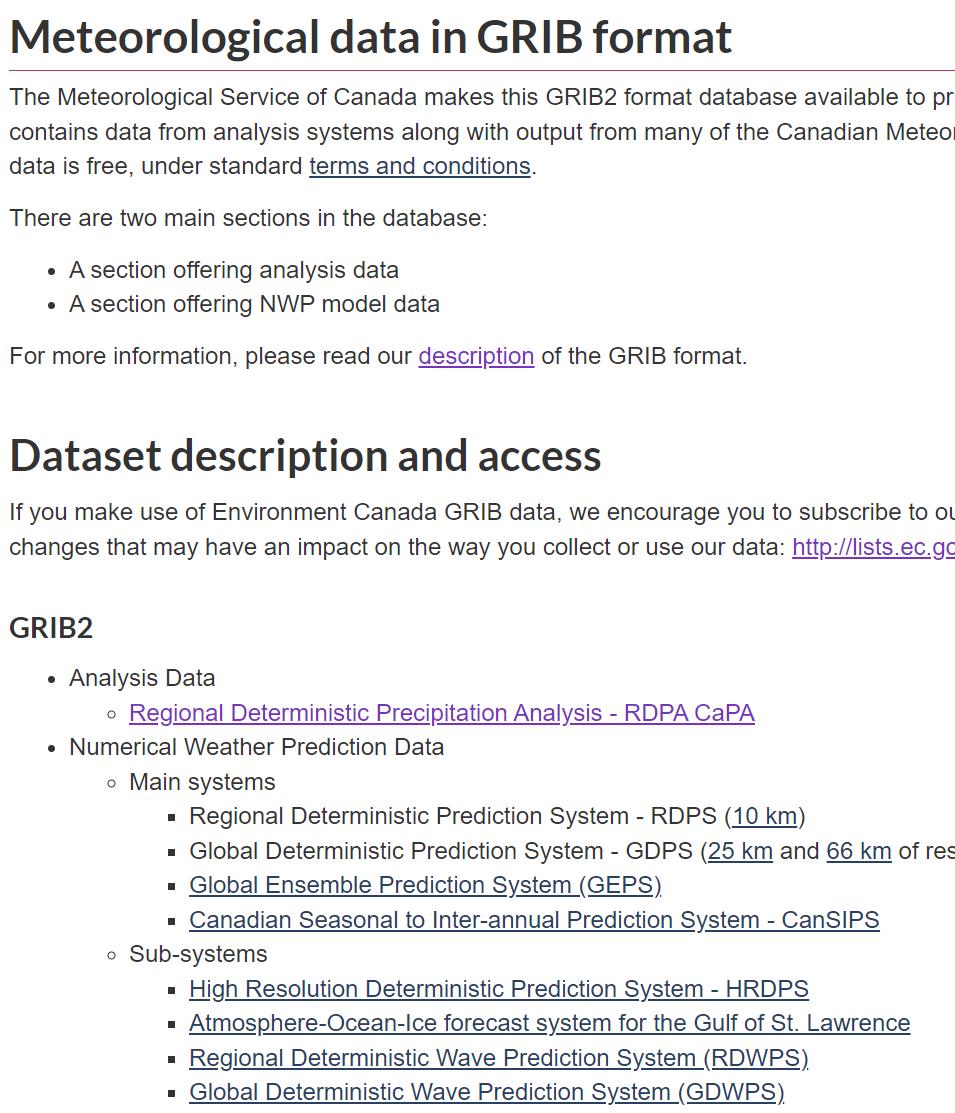Viewport: 955px width, 1113px height.
Task: Open Regional Deterministic Precipitation Analysis RDPA CaPA
Action: click(441, 713)
